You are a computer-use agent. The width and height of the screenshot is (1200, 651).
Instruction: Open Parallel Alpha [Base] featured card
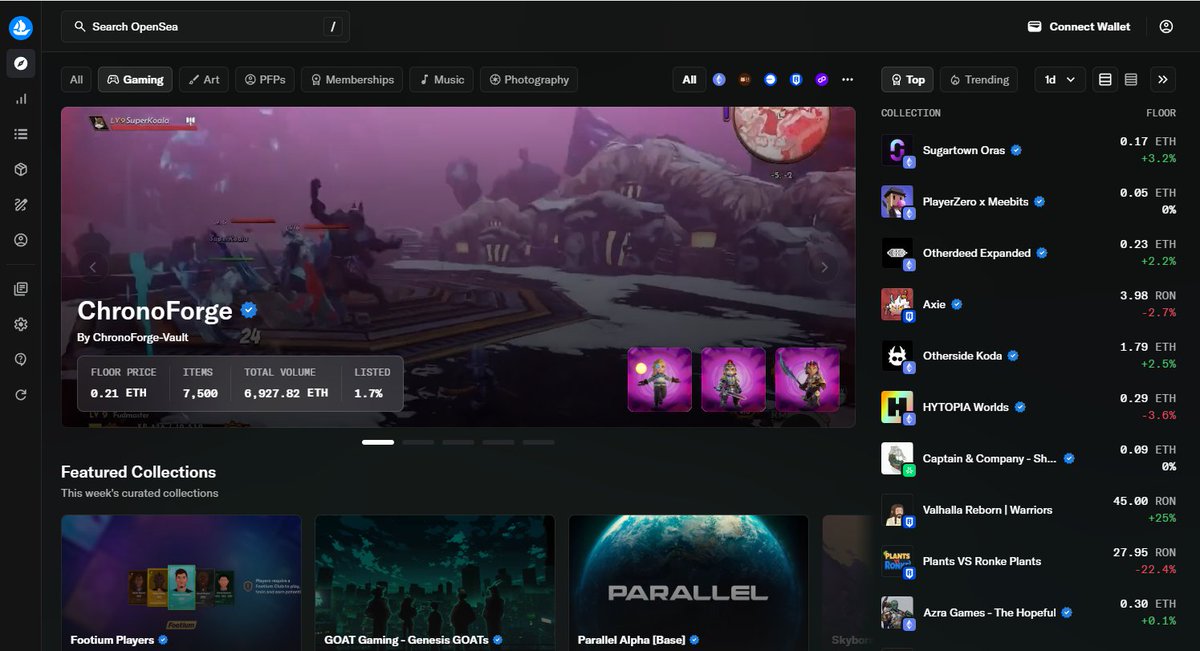point(689,583)
